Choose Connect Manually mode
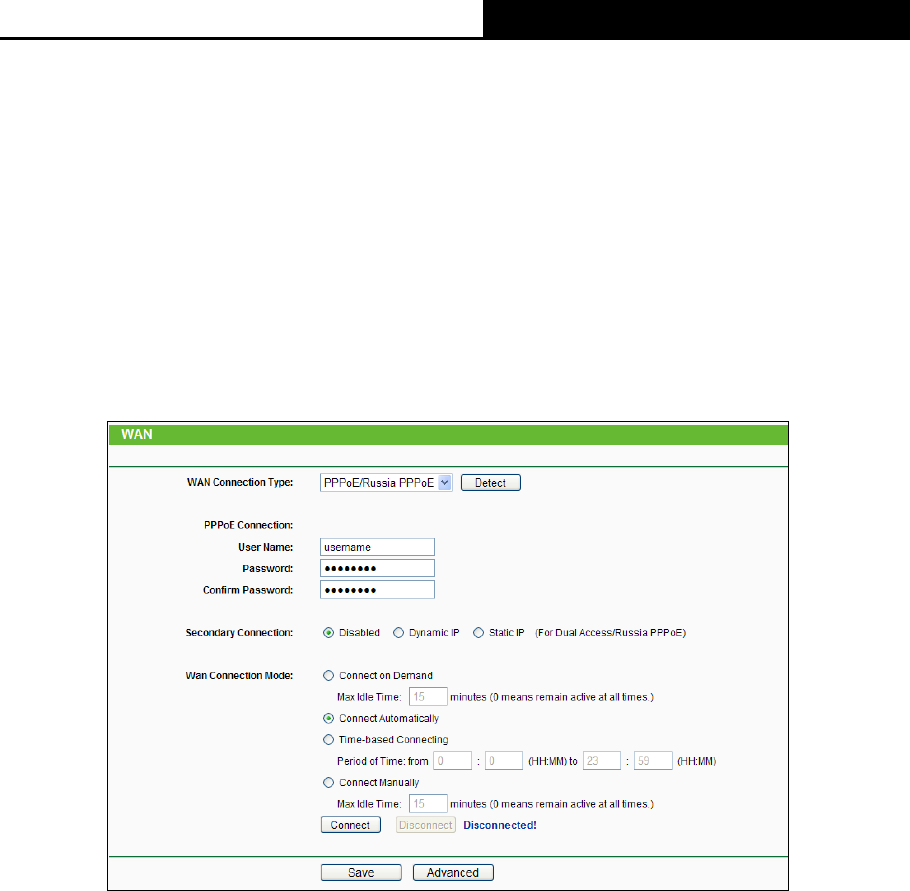This screenshot has height=891, width=910. click(x=328, y=782)
